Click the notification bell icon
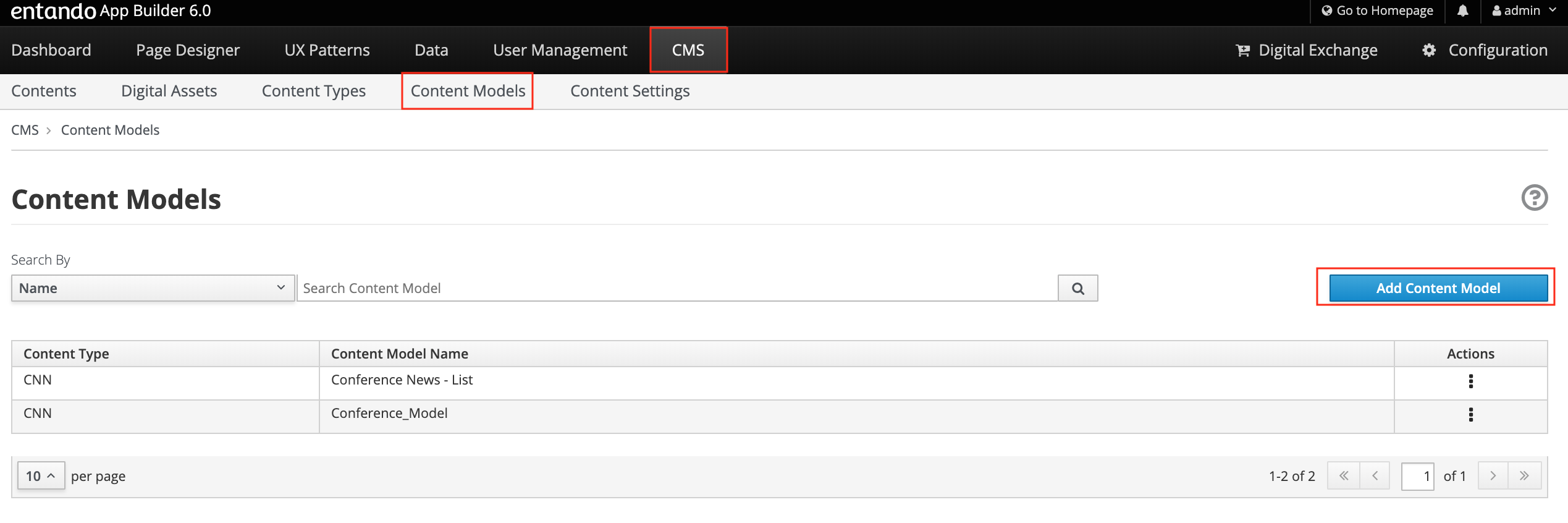 coord(1462,11)
